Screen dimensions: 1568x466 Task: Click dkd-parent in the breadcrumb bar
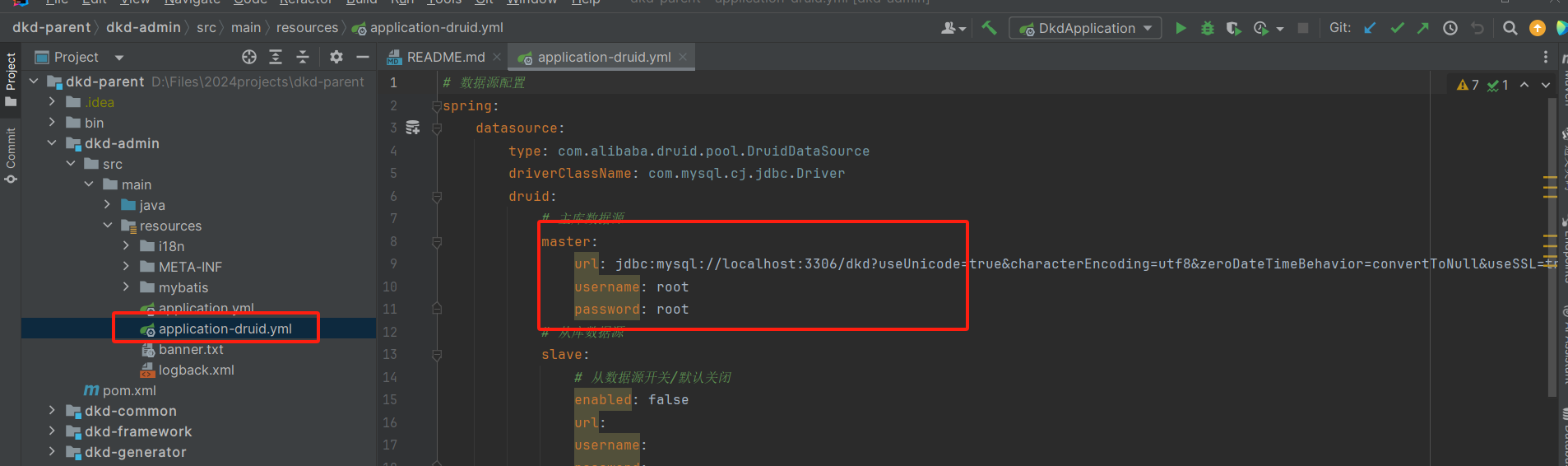pyautogui.click(x=51, y=28)
